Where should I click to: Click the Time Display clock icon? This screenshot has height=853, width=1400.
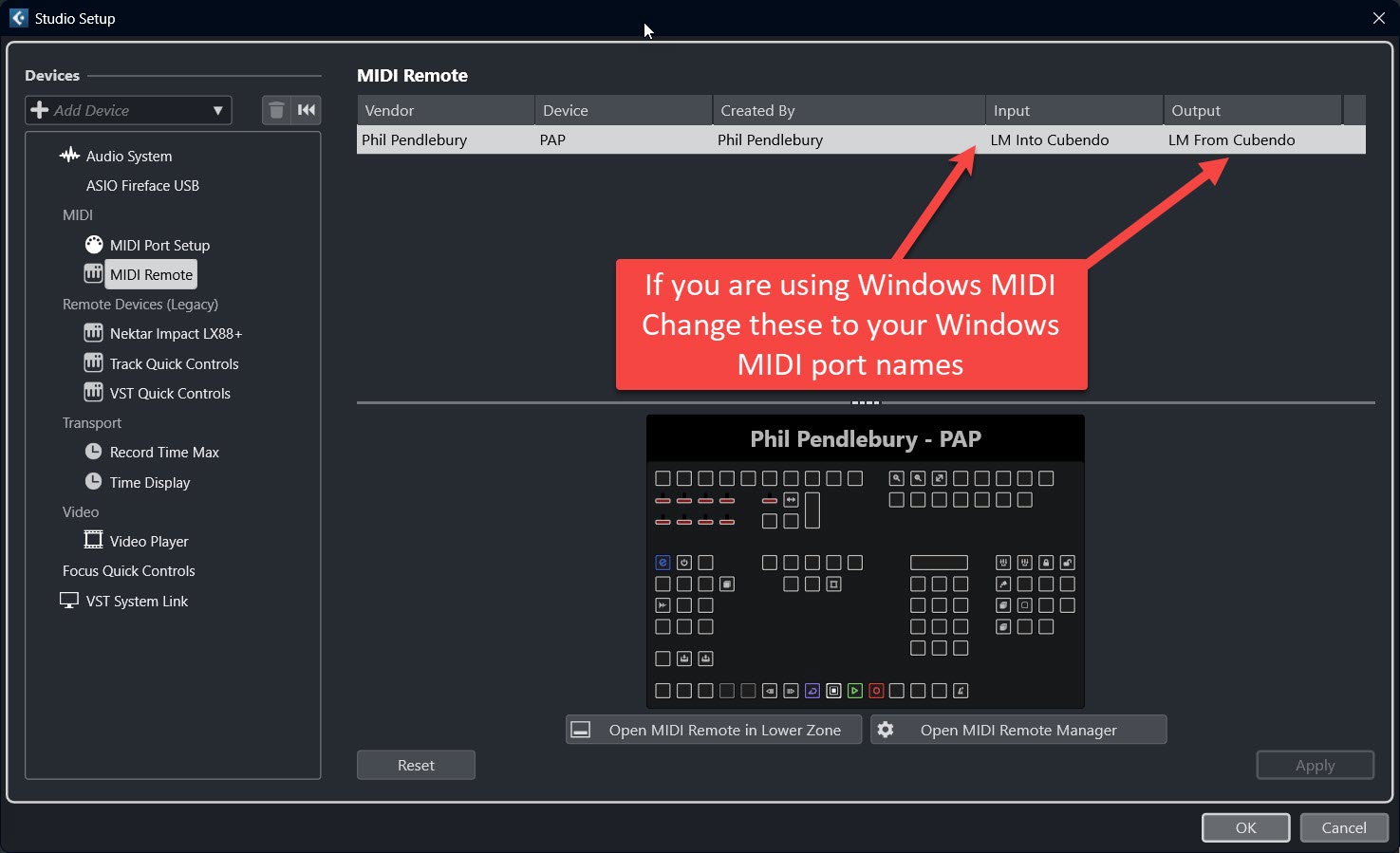(93, 481)
